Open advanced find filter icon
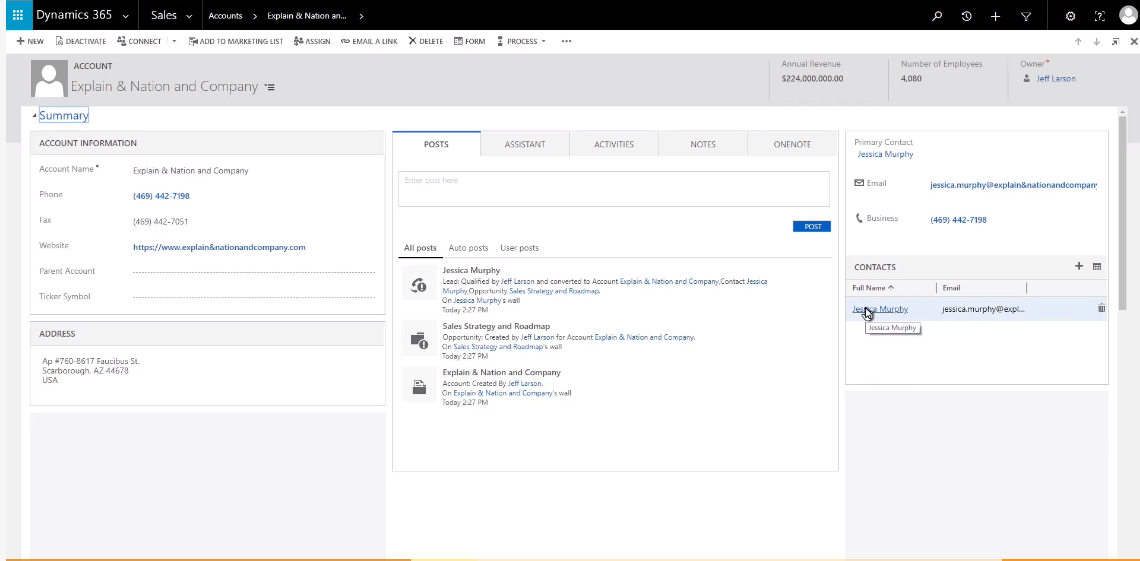1140x561 pixels. pos(1026,16)
